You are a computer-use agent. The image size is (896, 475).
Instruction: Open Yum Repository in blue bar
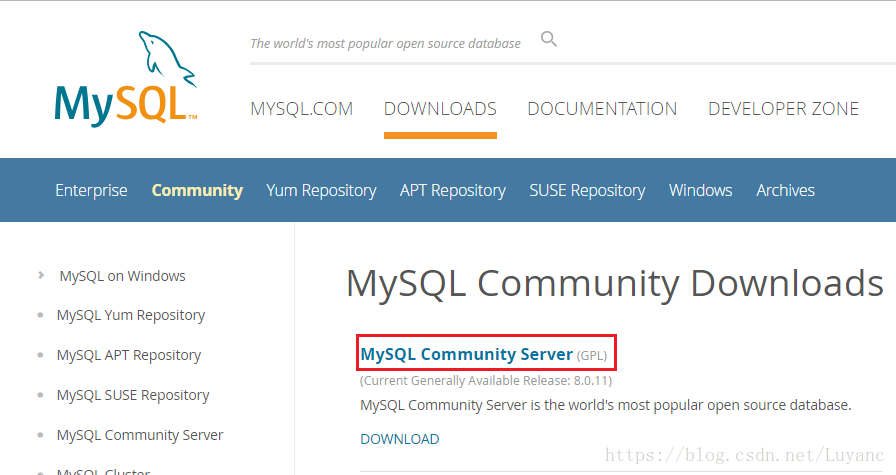tap(321, 190)
